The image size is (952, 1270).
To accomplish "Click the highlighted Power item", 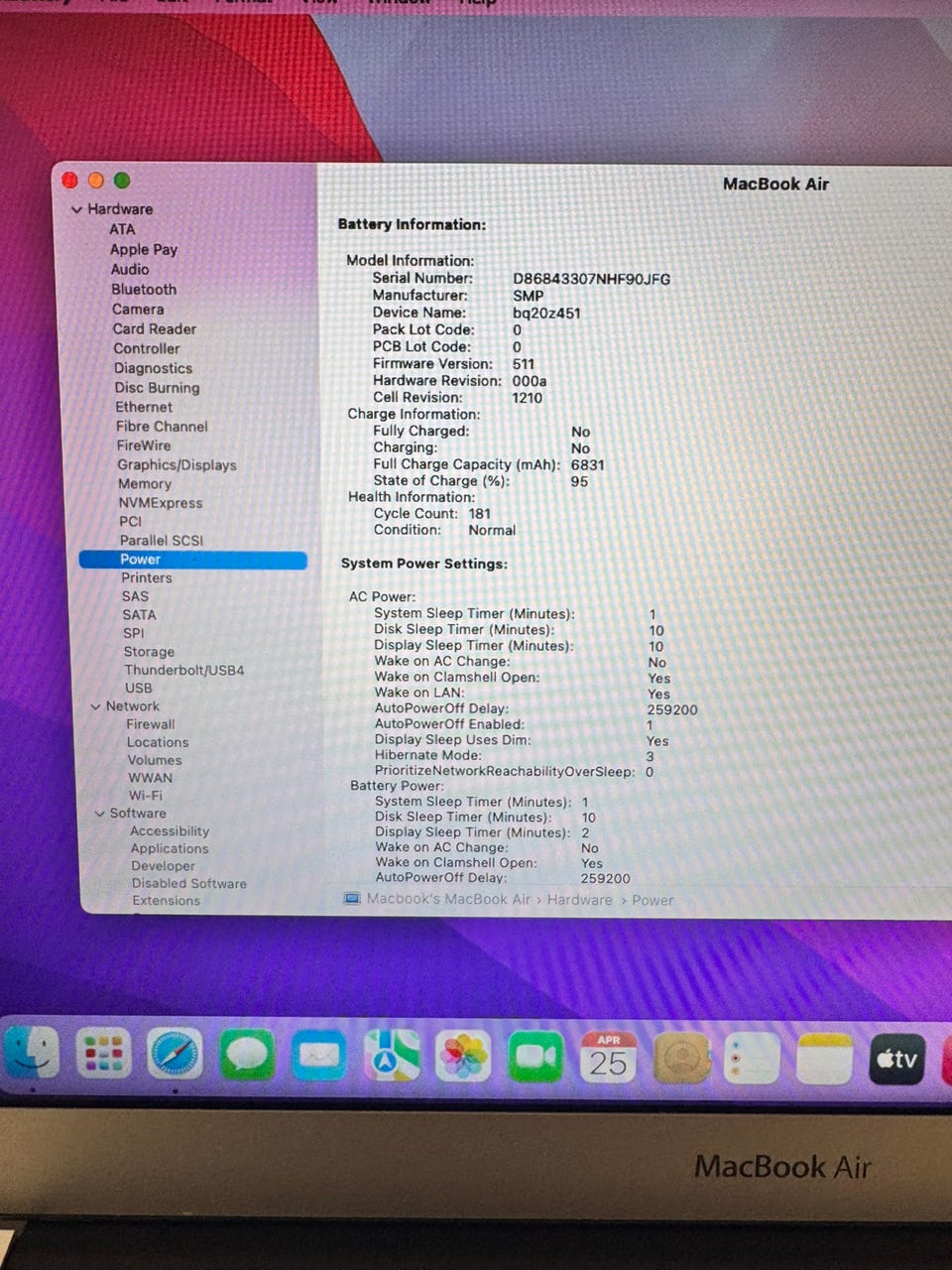I will pos(193,560).
